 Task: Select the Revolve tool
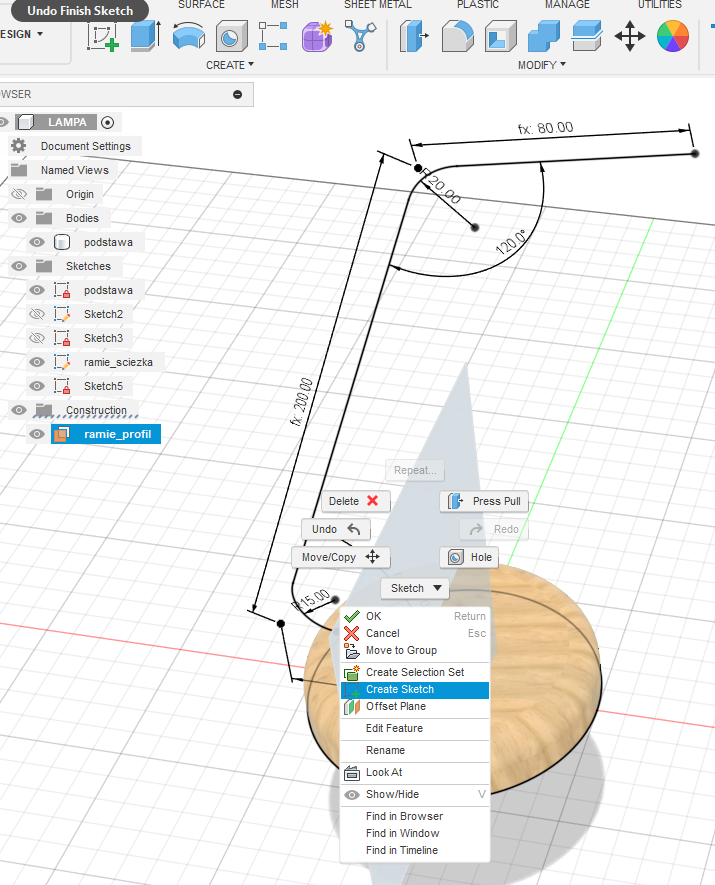click(188, 36)
